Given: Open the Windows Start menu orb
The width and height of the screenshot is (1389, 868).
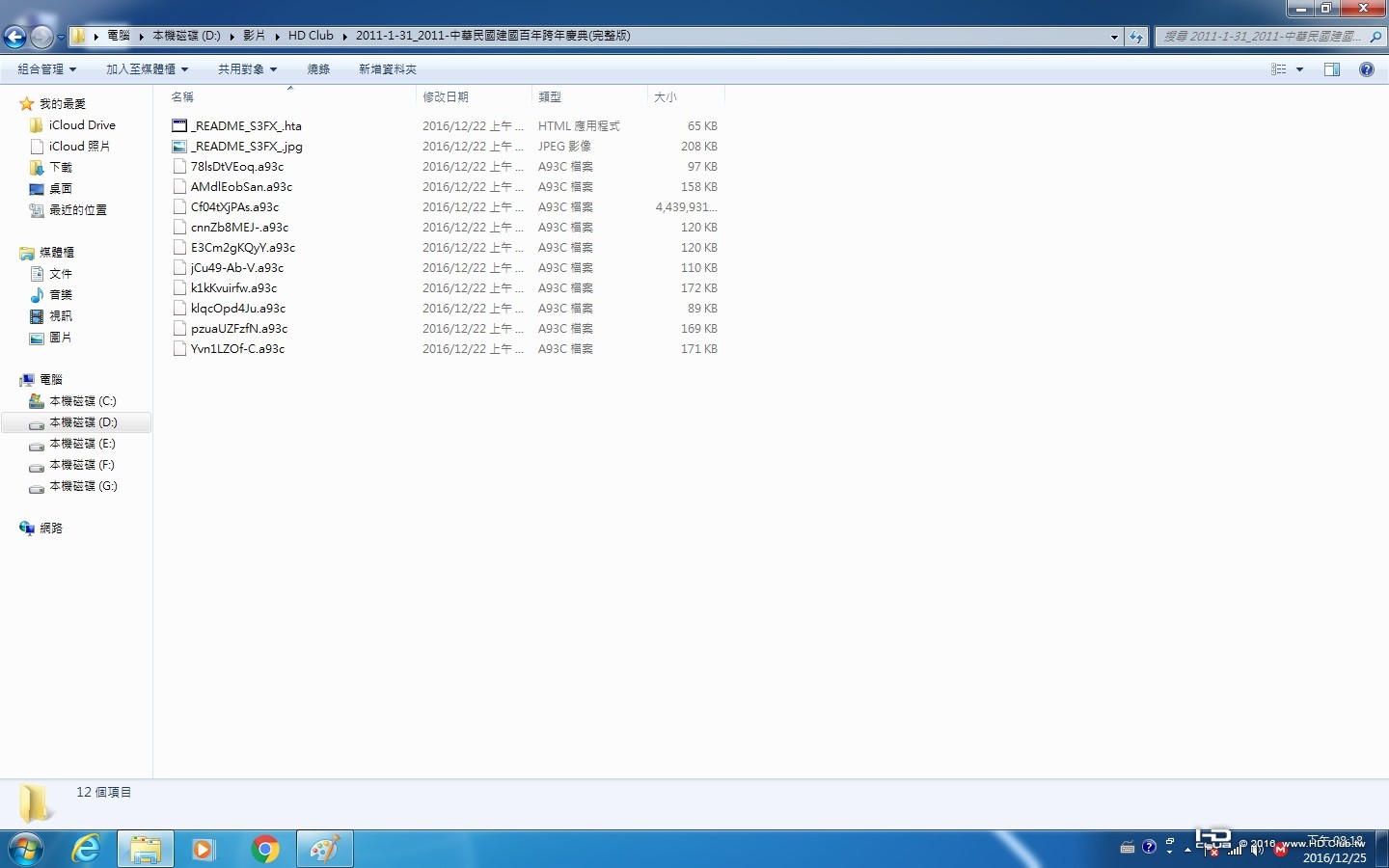Looking at the screenshot, I should tap(26, 849).
